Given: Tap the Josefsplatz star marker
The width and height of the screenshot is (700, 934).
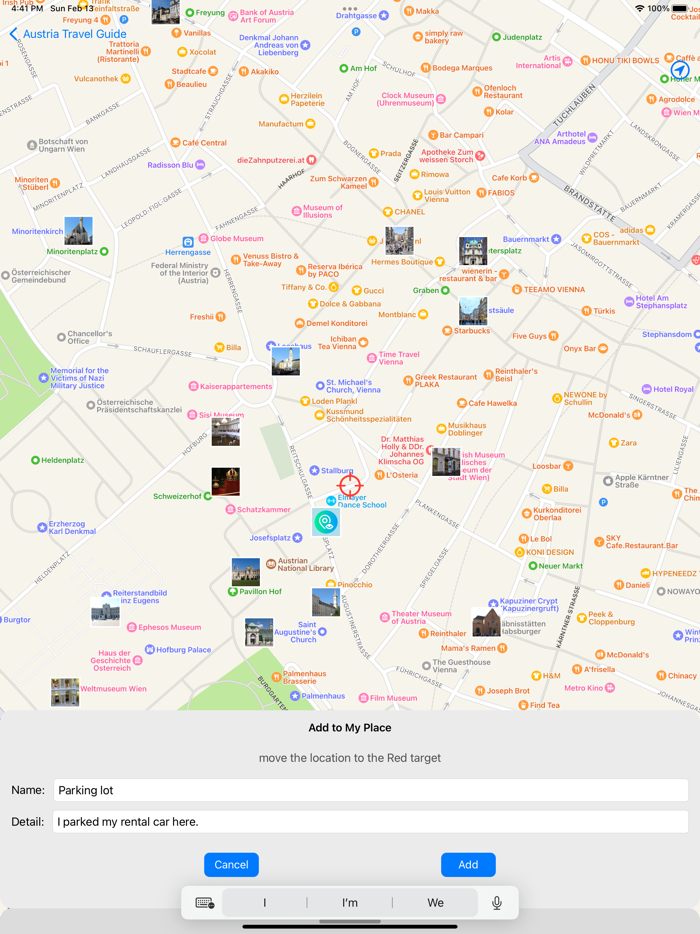Looking at the screenshot, I should [297, 537].
